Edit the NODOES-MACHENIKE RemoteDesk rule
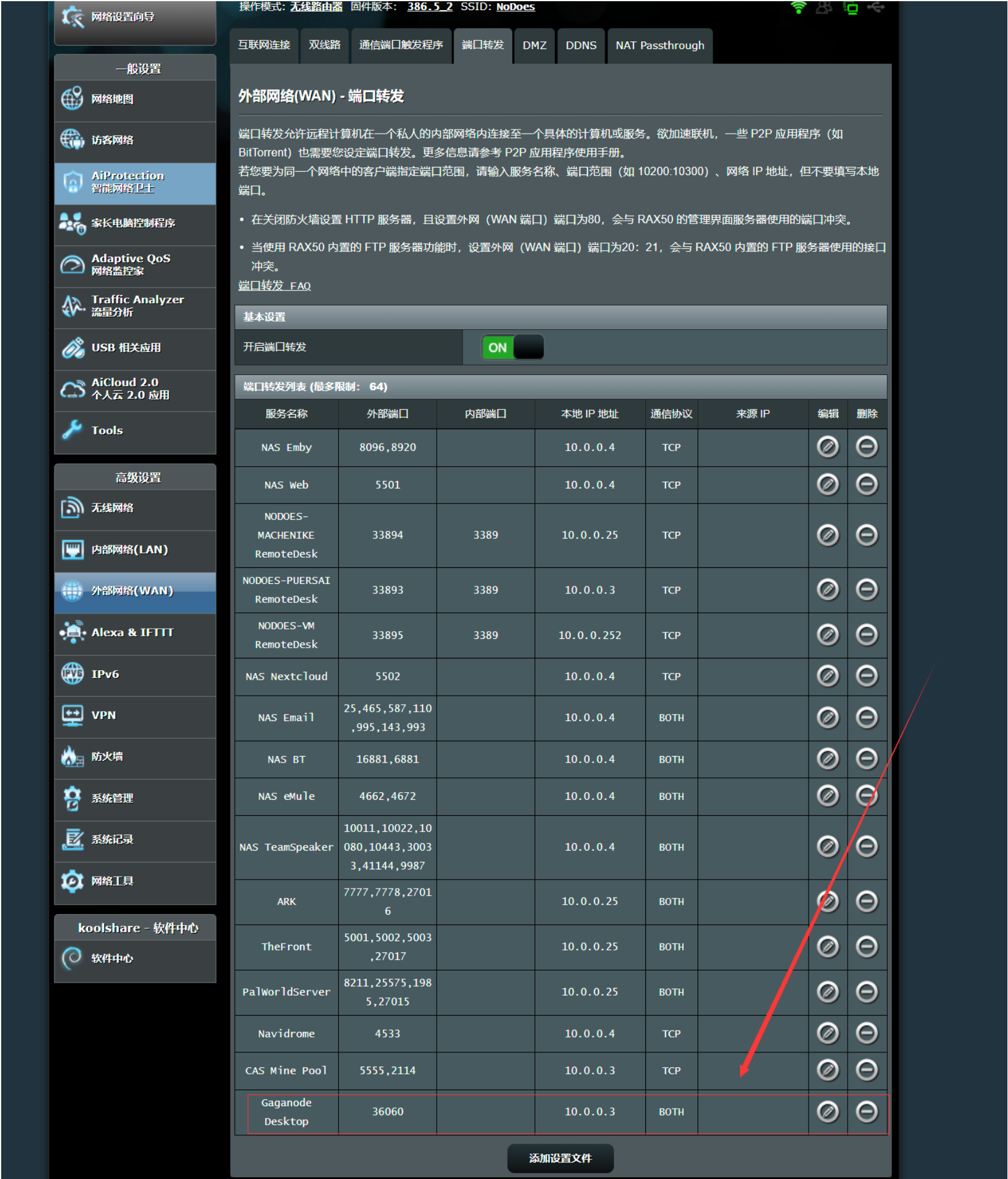This screenshot has width=1008, height=1179. click(x=828, y=535)
